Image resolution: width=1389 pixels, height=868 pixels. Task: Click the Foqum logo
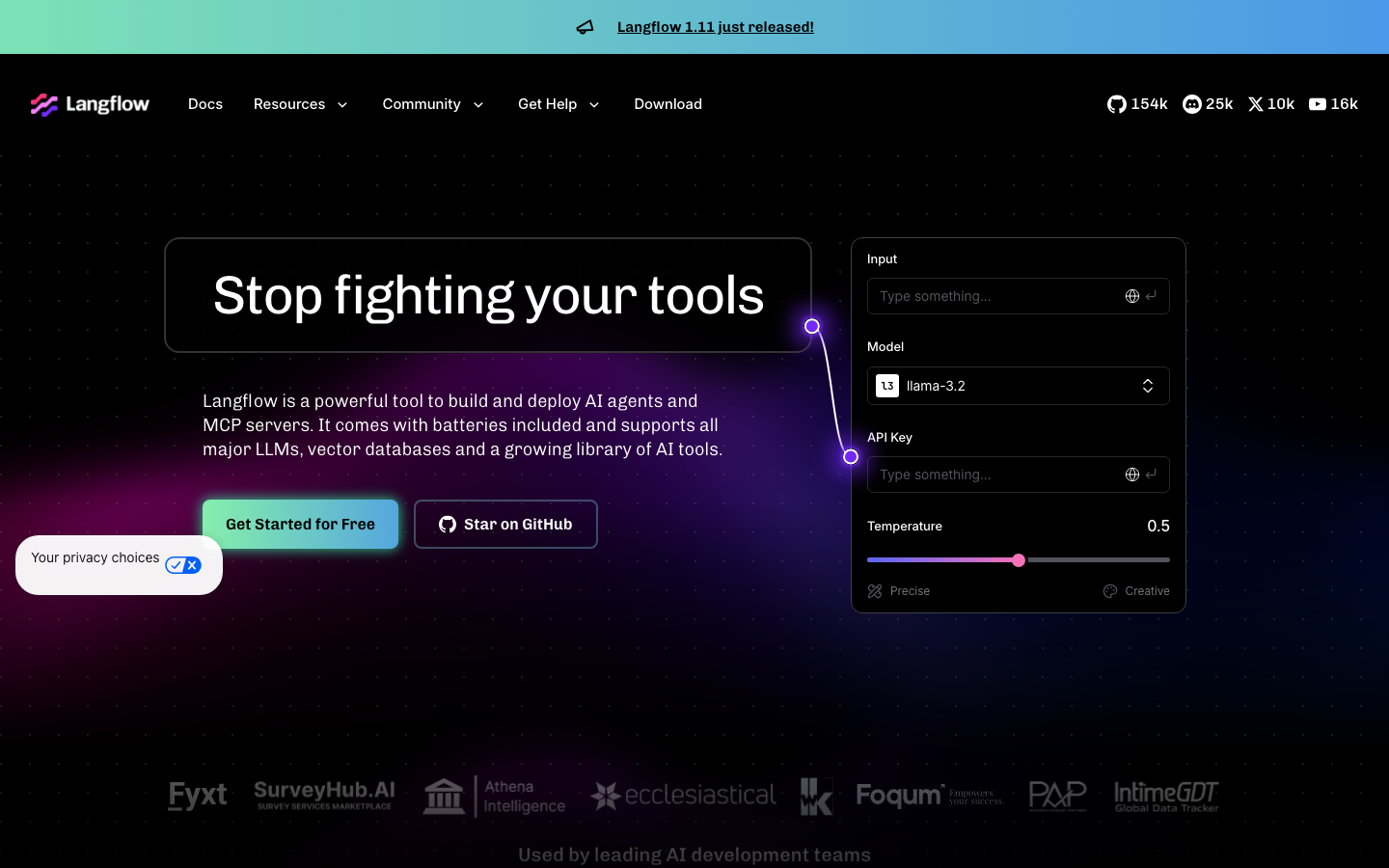coord(930,796)
